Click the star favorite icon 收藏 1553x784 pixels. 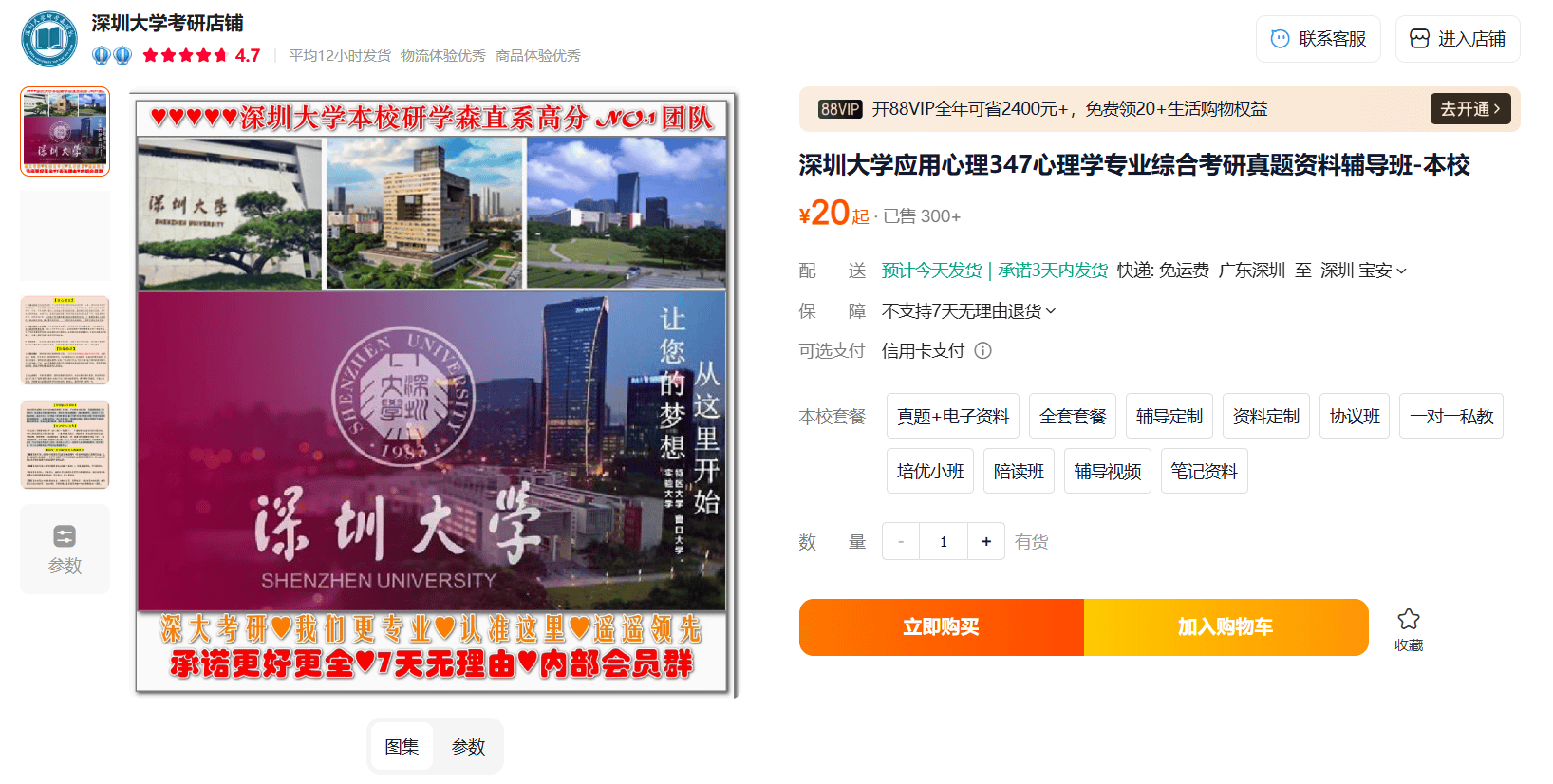(x=1409, y=619)
